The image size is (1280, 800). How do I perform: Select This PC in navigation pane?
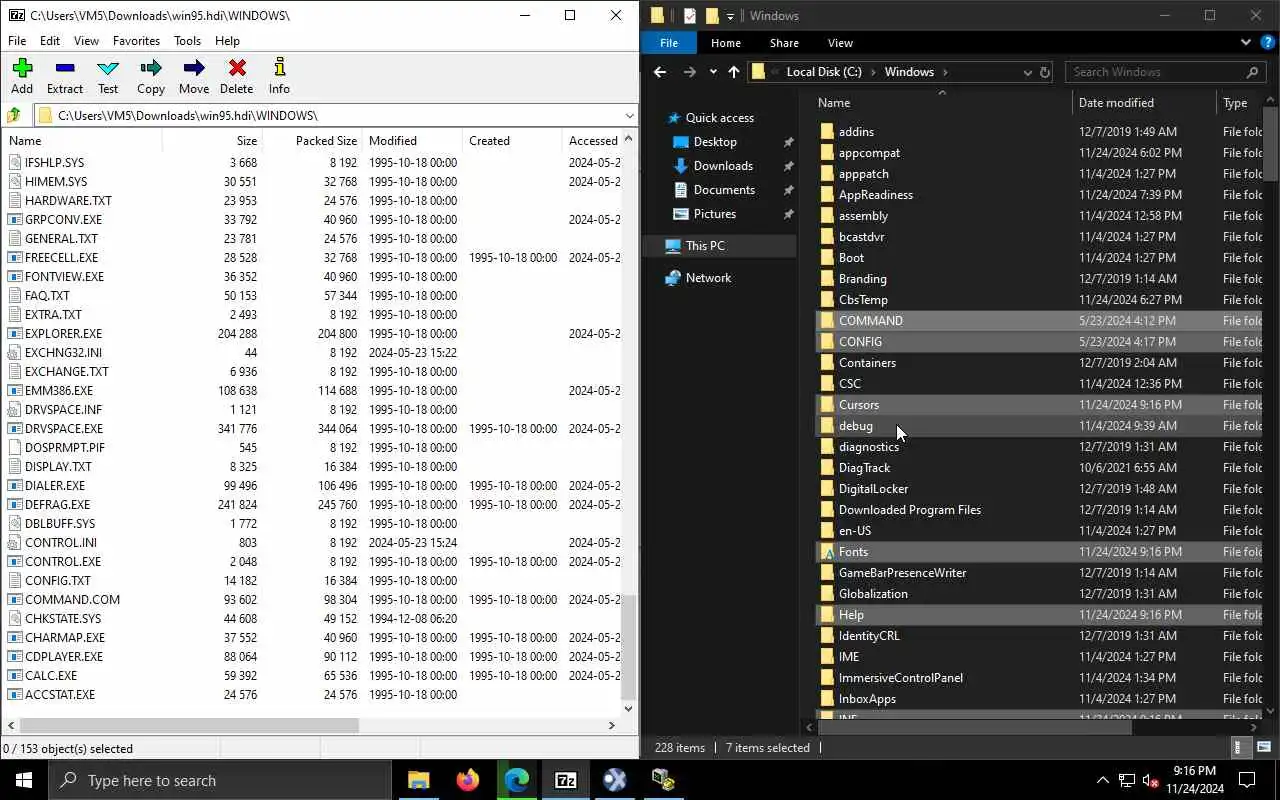[x=705, y=246]
